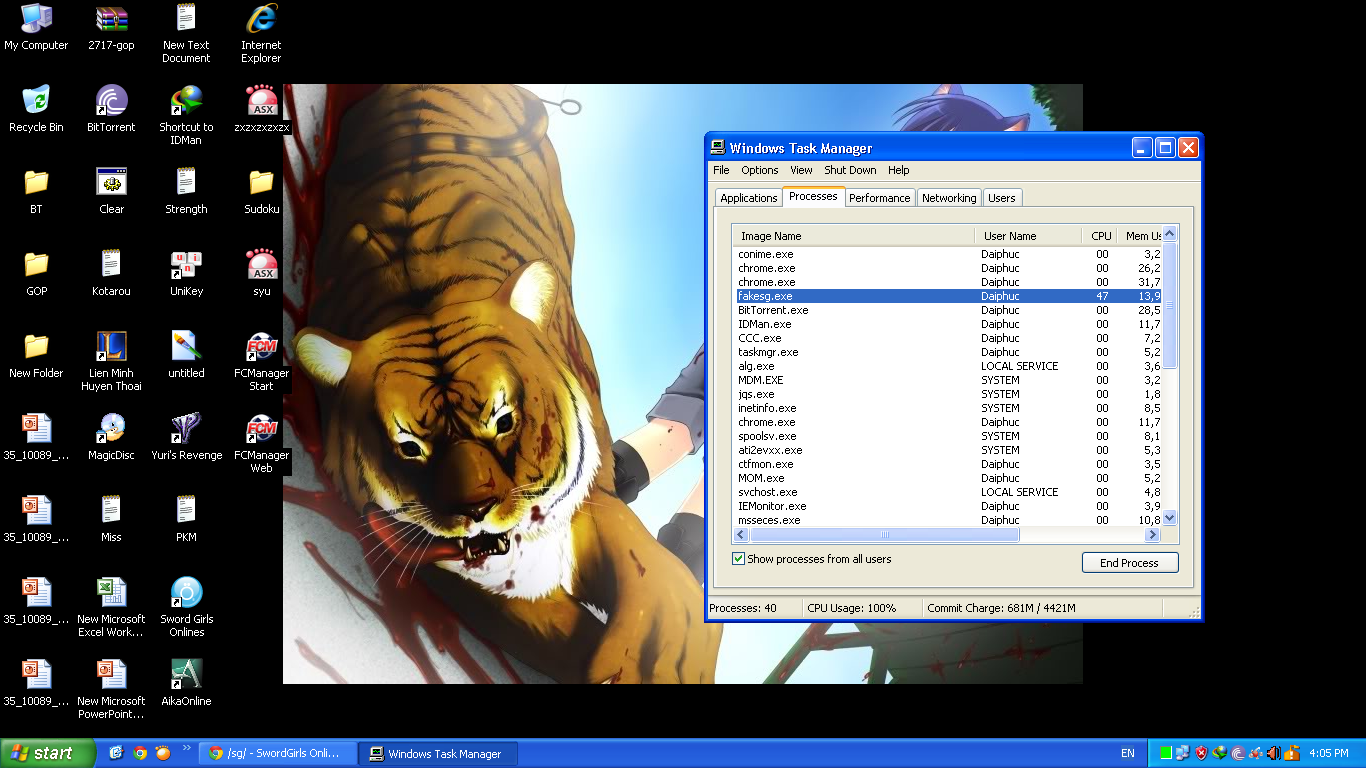This screenshot has width=1366, height=768.
Task: Select the IDMan.exe process row
Action: pyautogui.click(x=947, y=324)
